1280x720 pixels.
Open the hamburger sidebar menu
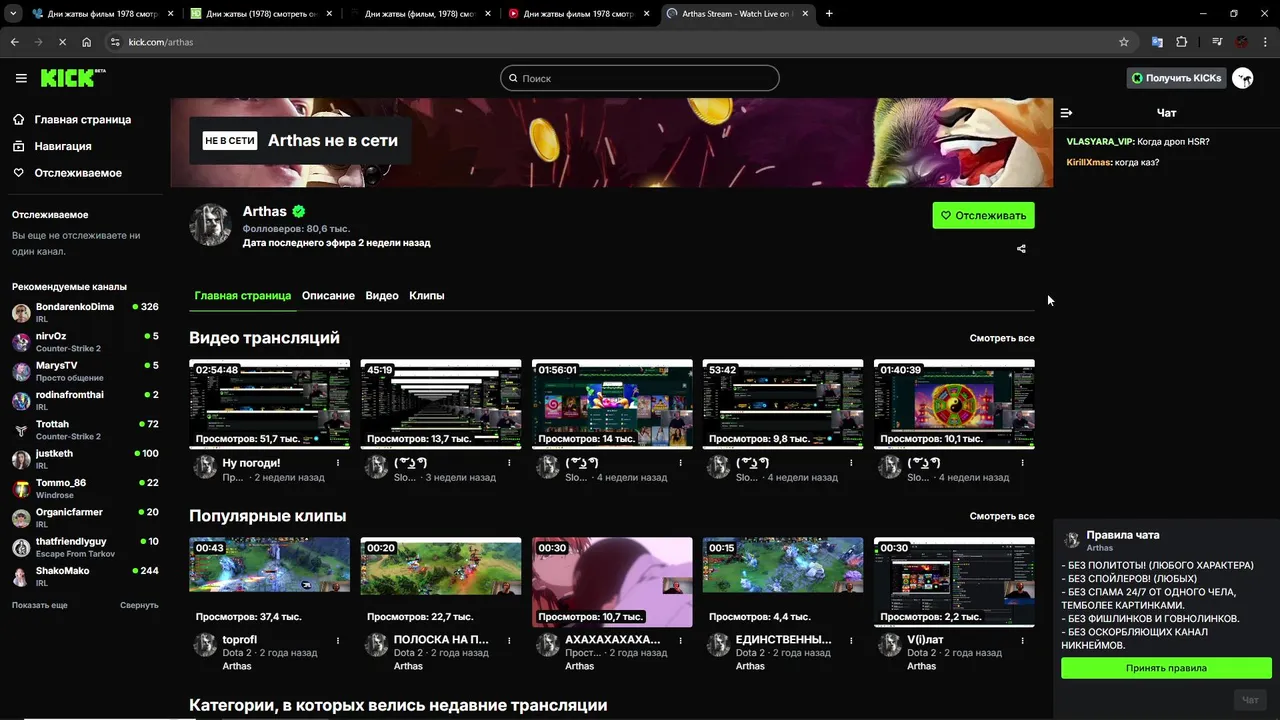(21, 78)
